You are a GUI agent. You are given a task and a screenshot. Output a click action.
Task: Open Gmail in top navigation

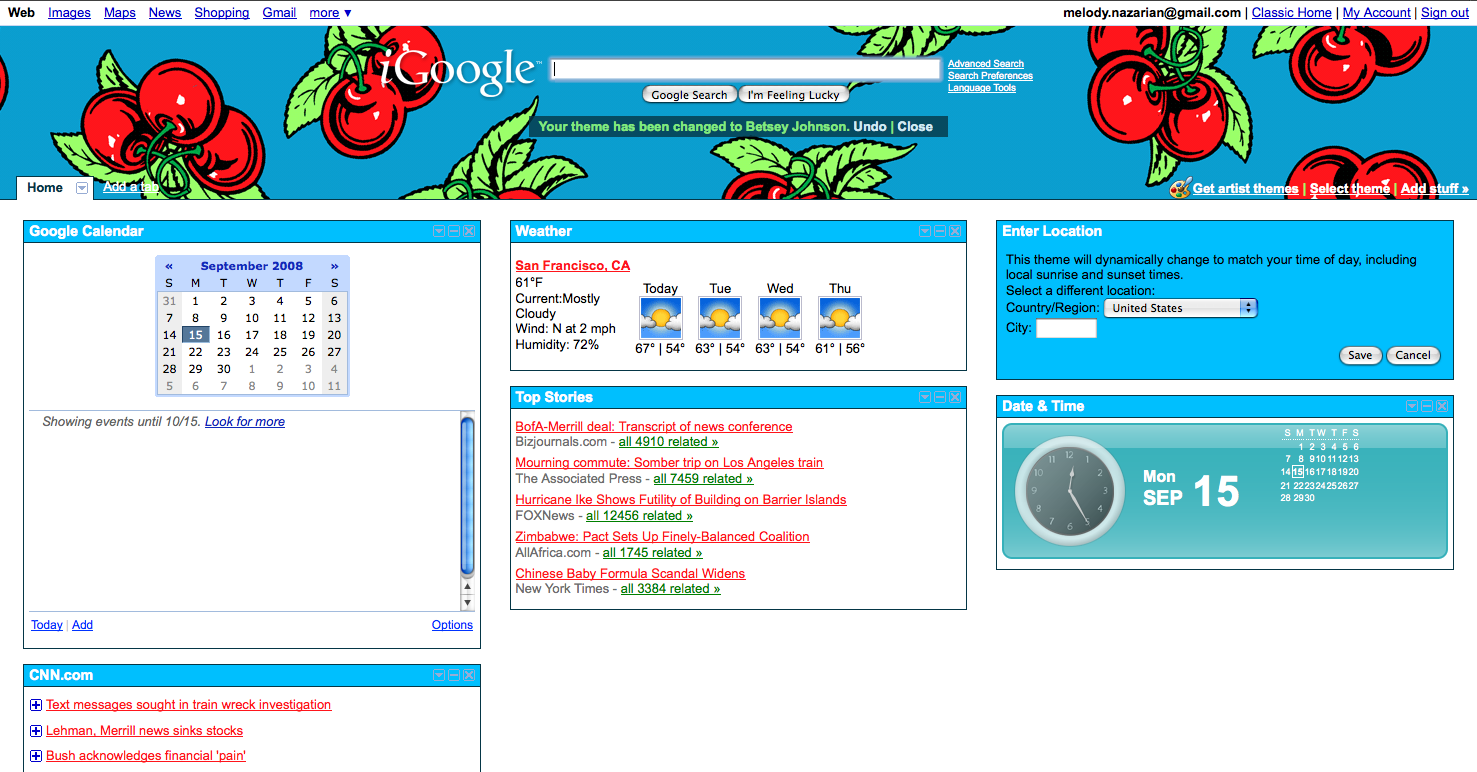[279, 13]
